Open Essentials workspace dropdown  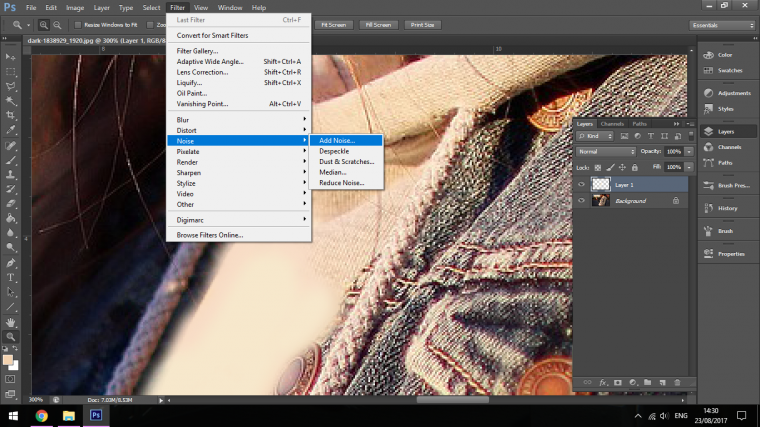click(722, 25)
